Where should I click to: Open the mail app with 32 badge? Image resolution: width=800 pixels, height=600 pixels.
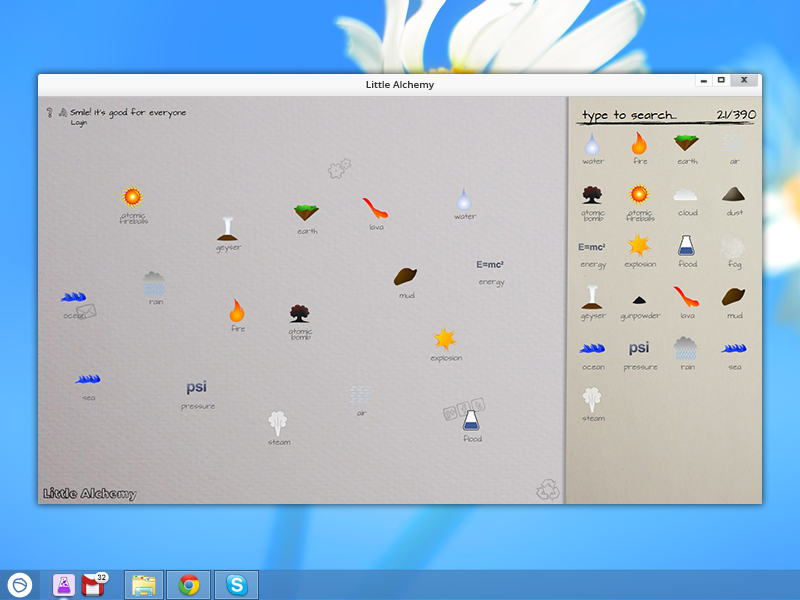click(x=93, y=585)
